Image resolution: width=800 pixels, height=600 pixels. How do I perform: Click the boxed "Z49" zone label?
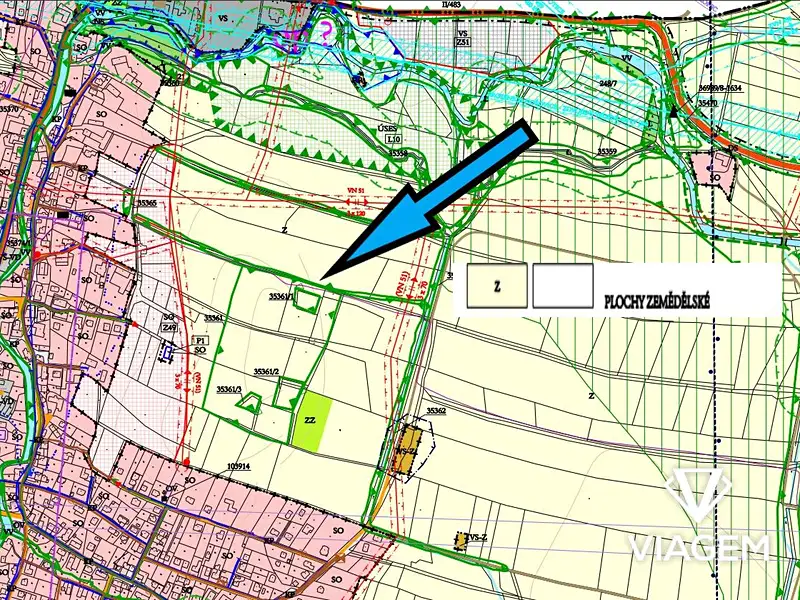(x=169, y=328)
